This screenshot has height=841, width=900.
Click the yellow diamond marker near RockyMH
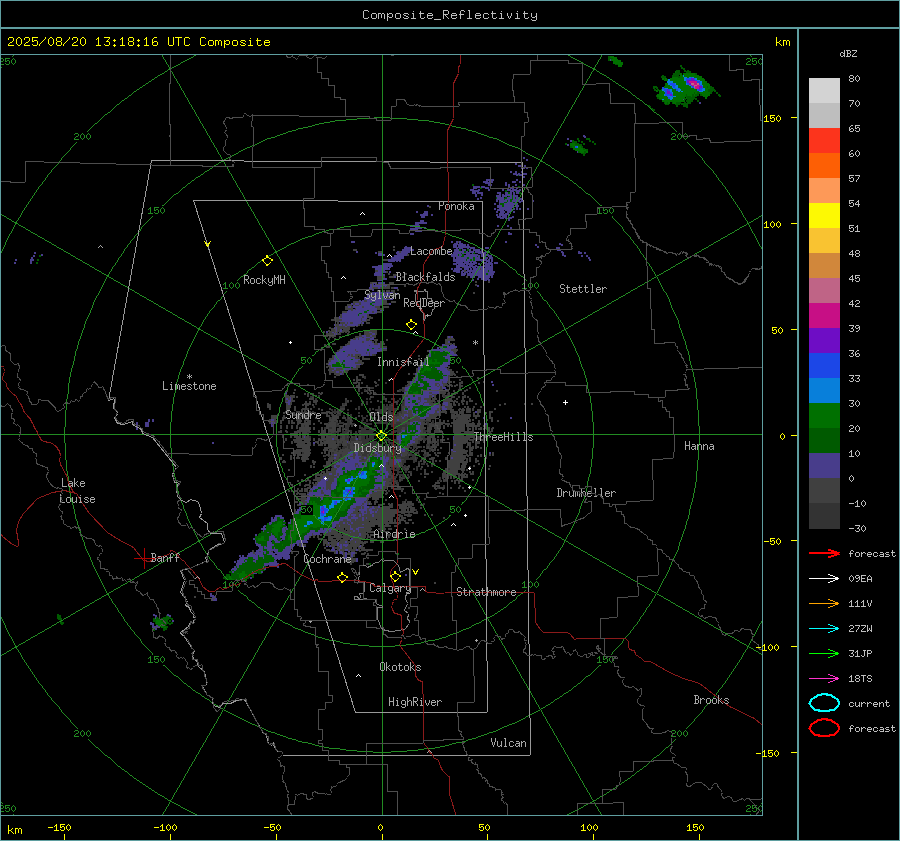click(267, 261)
